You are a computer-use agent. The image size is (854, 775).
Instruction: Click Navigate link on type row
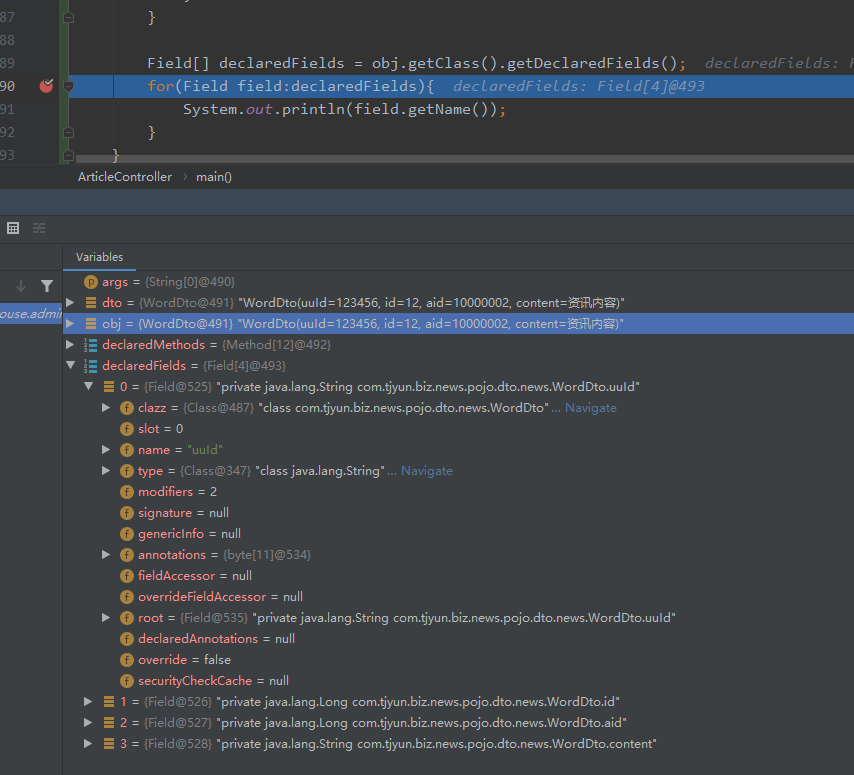[426, 471]
